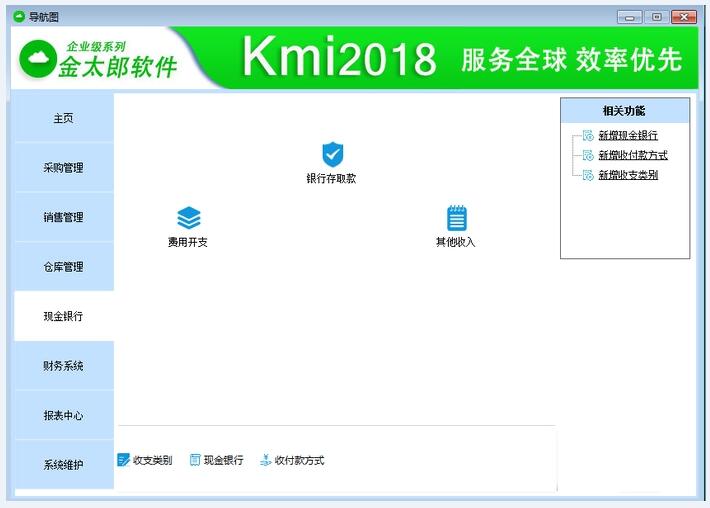This screenshot has height=508, width=710.
Task: Click the 收付款方式 icon at bottom
Action: pos(265,460)
